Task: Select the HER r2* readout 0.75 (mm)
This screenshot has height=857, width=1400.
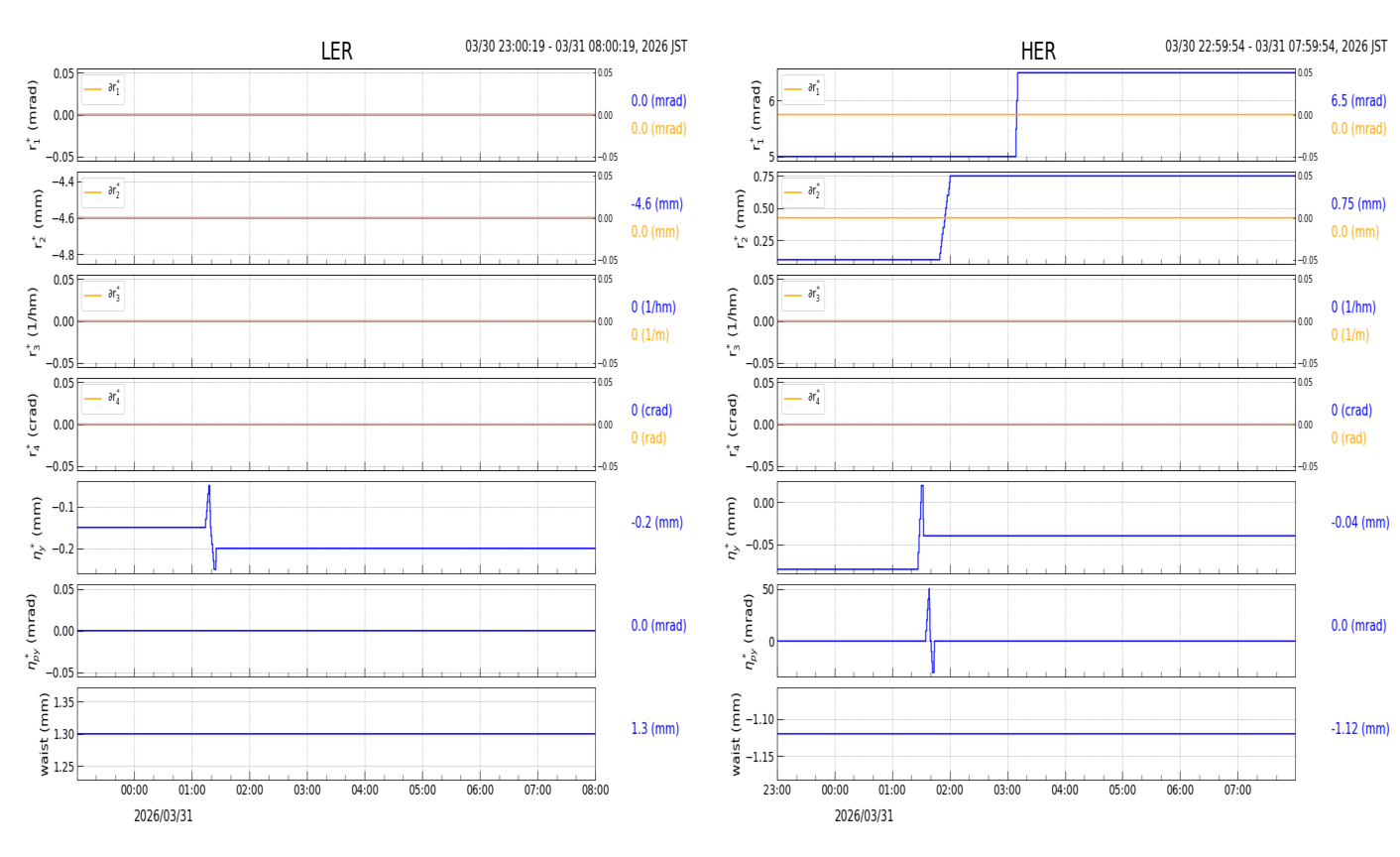Action: 1358,204
